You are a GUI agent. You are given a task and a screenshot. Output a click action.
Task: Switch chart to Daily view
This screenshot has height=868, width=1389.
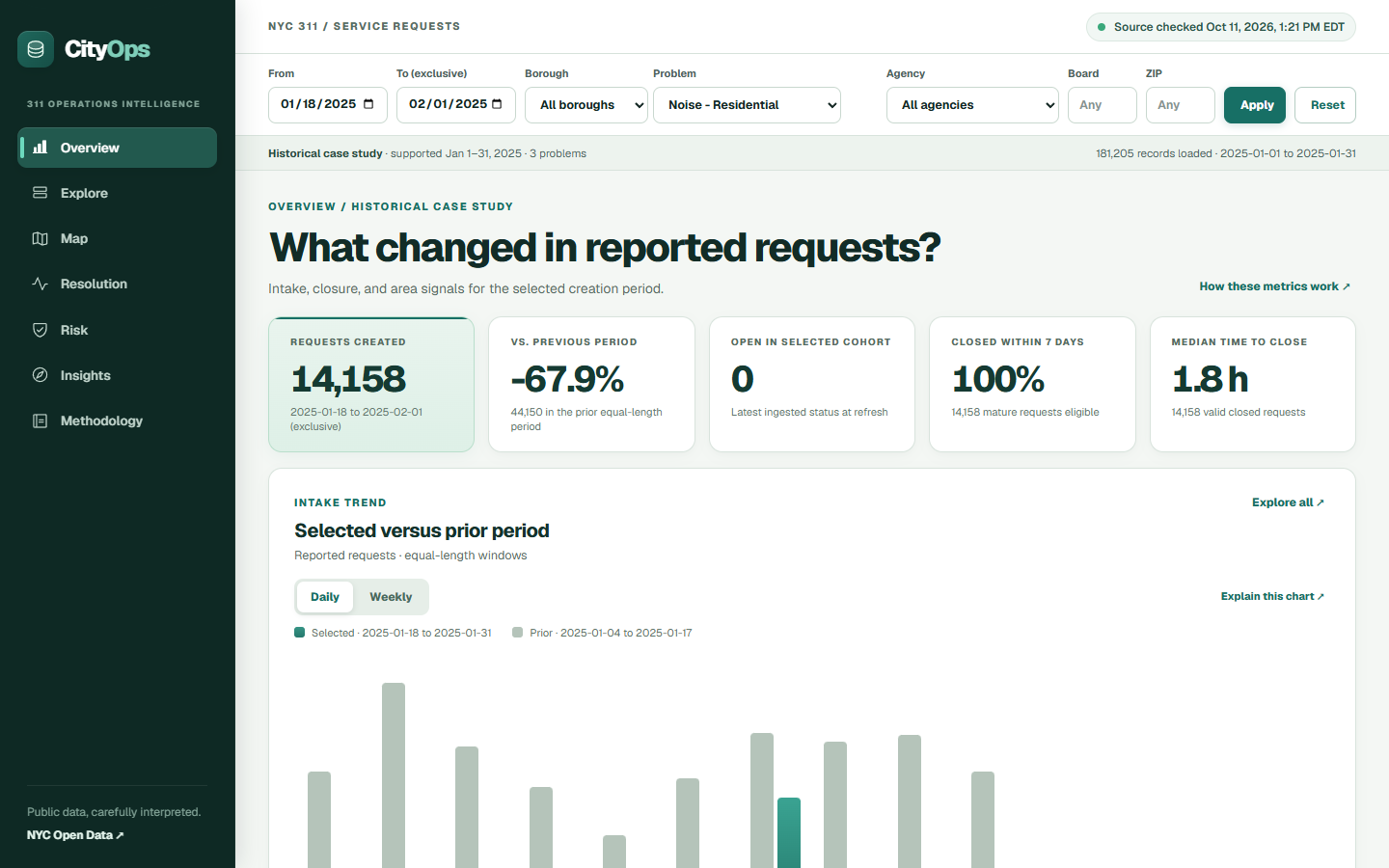(325, 597)
